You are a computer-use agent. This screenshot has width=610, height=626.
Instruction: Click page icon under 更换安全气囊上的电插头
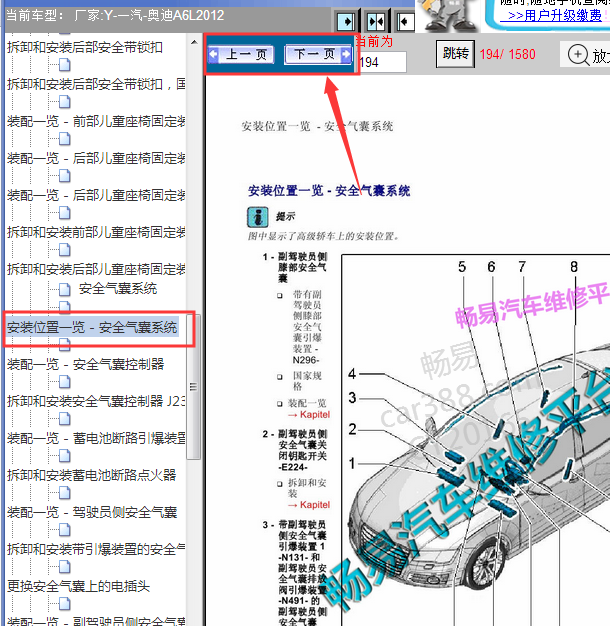65,604
